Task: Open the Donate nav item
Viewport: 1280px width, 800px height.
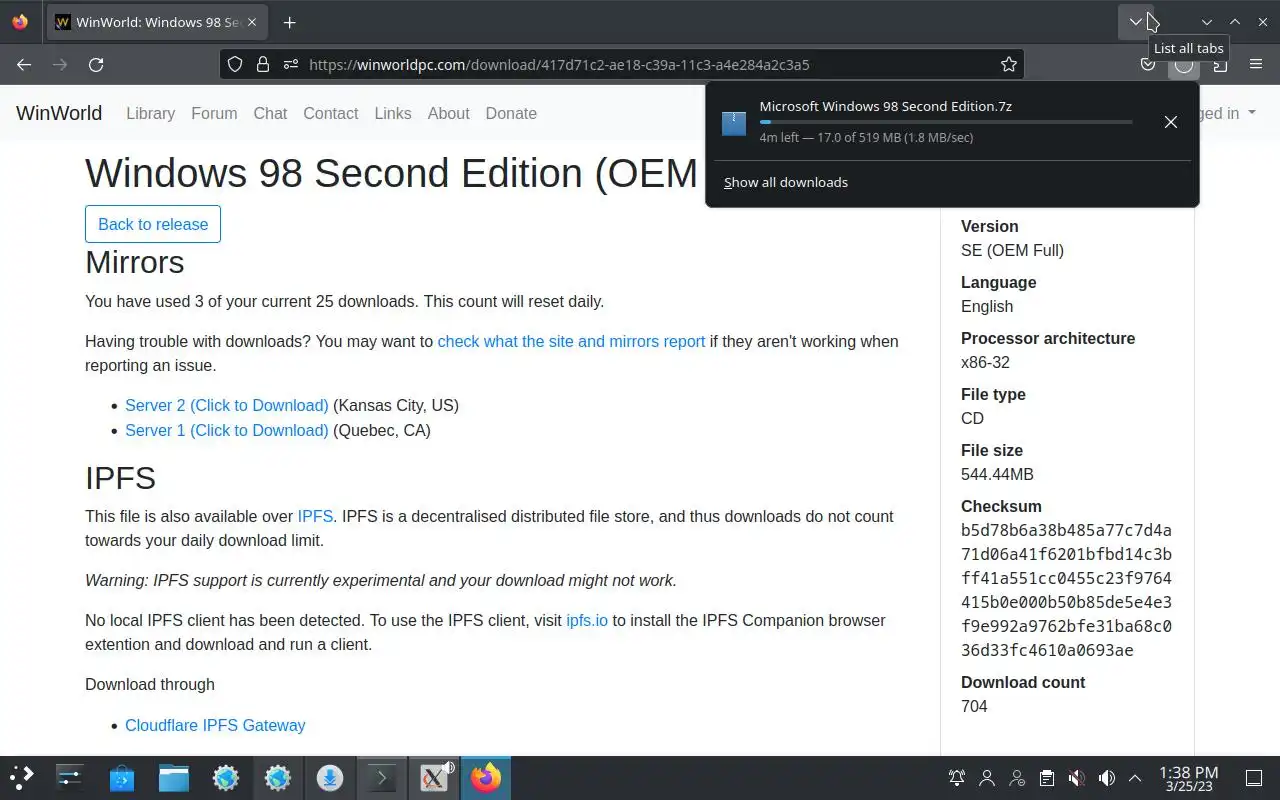Action: (x=511, y=113)
